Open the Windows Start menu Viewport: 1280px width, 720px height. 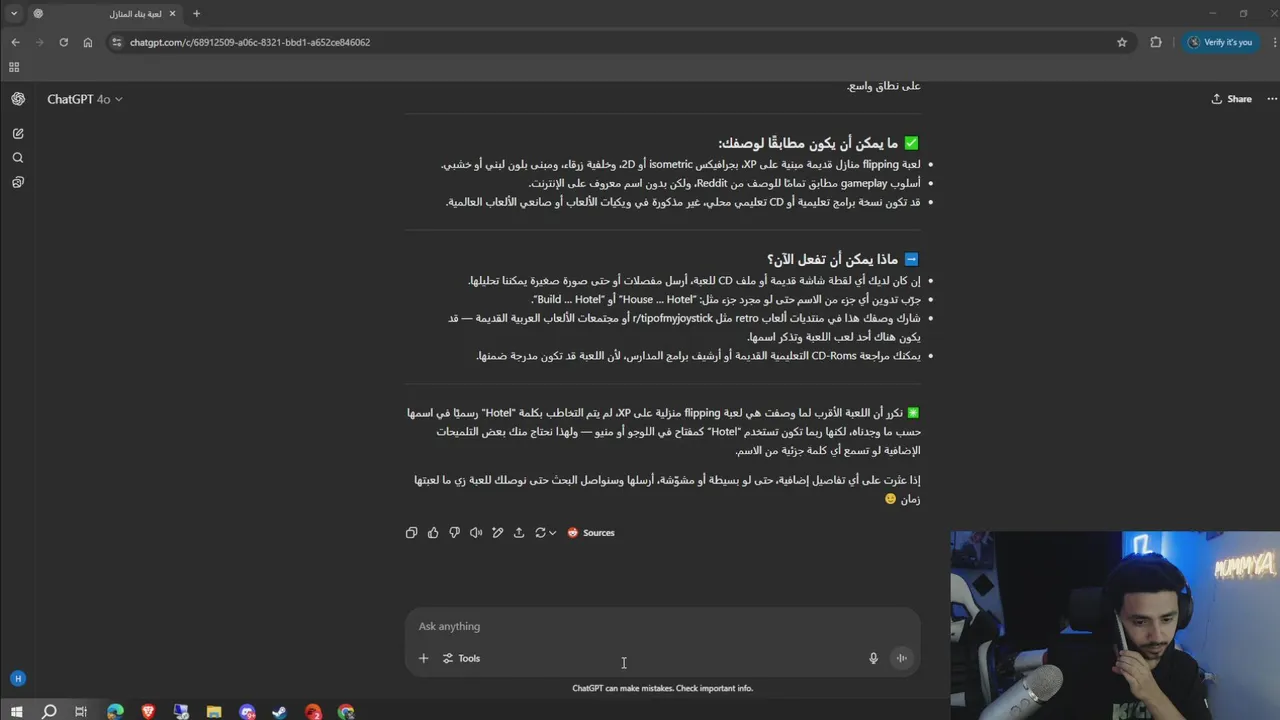coord(16,712)
